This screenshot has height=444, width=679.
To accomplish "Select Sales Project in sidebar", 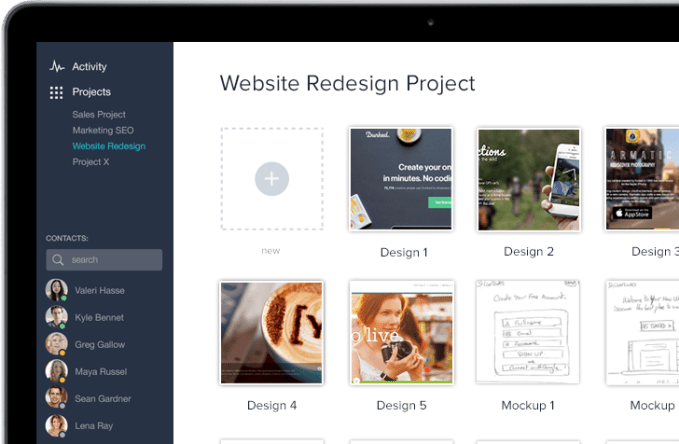I will (x=99, y=114).
